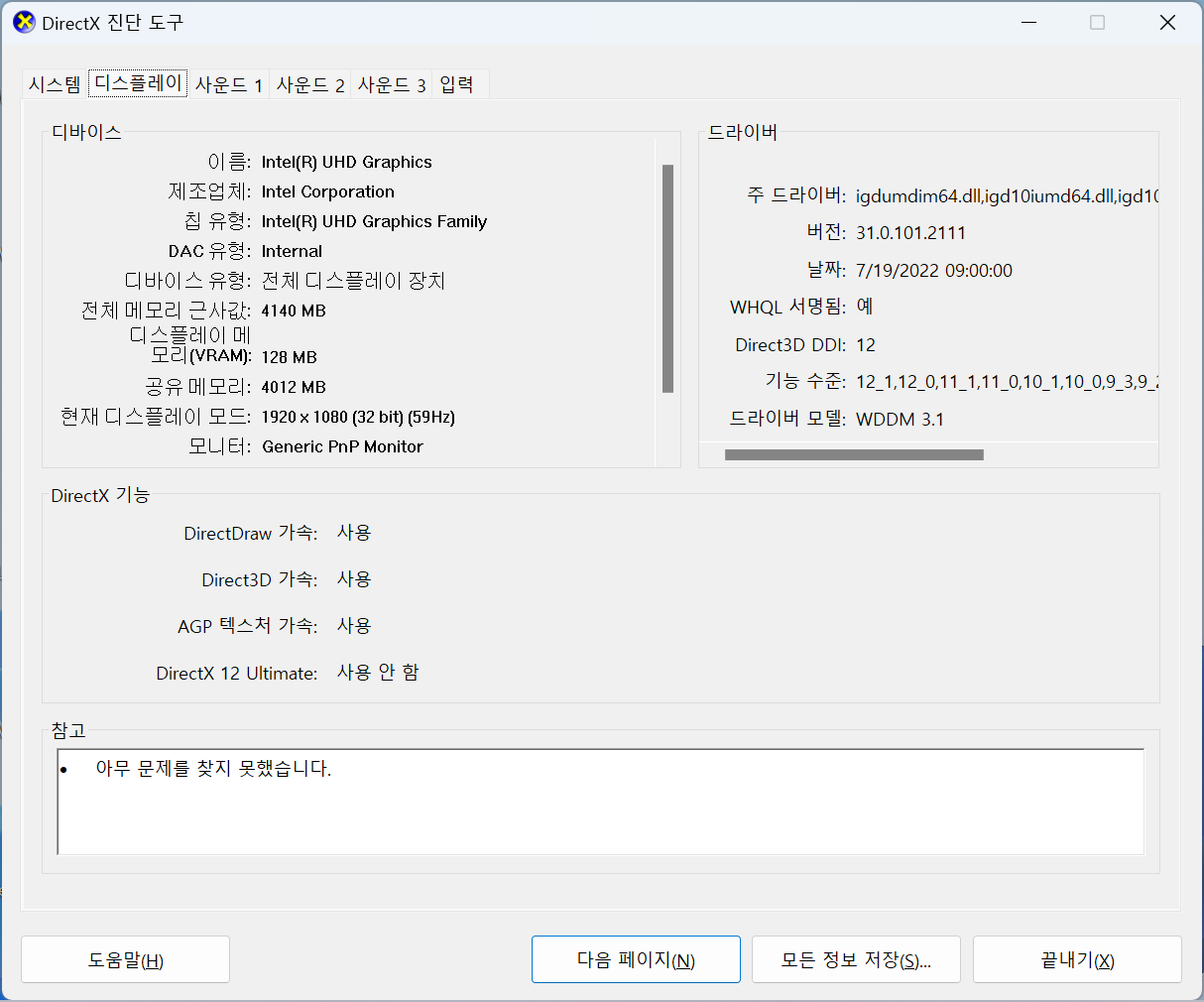This screenshot has height=1002, width=1204.
Task: Go to the 사운드 2 tab
Action: click(310, 84)
